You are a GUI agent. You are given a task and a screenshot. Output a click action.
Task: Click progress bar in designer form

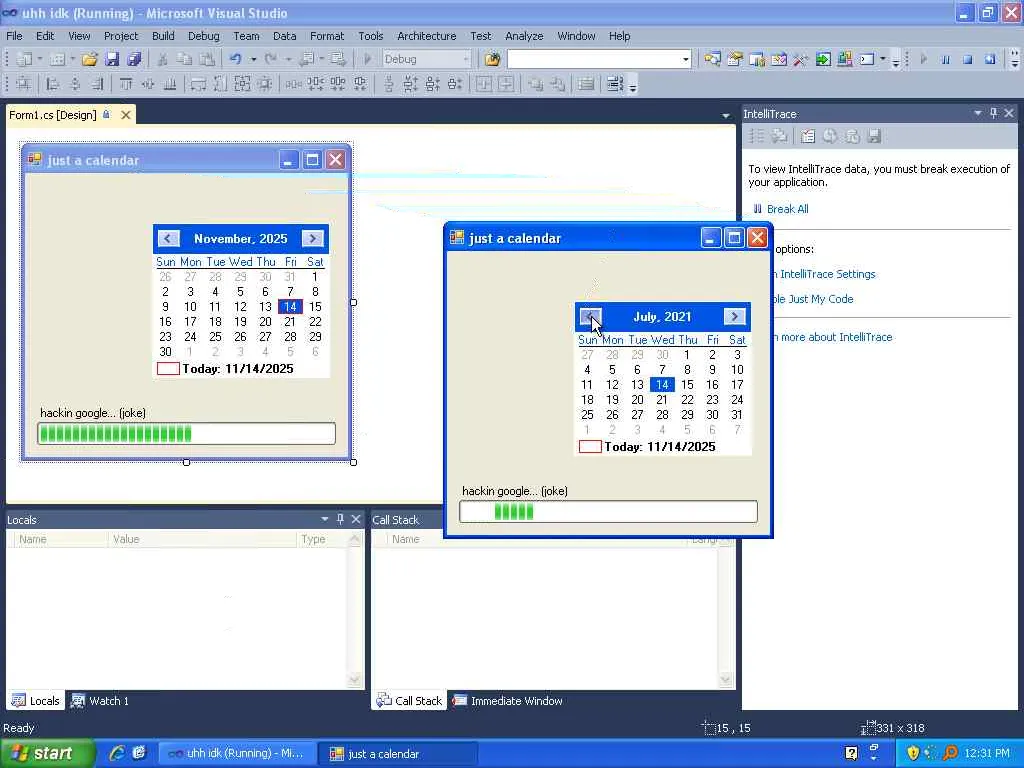pos(186,433)
